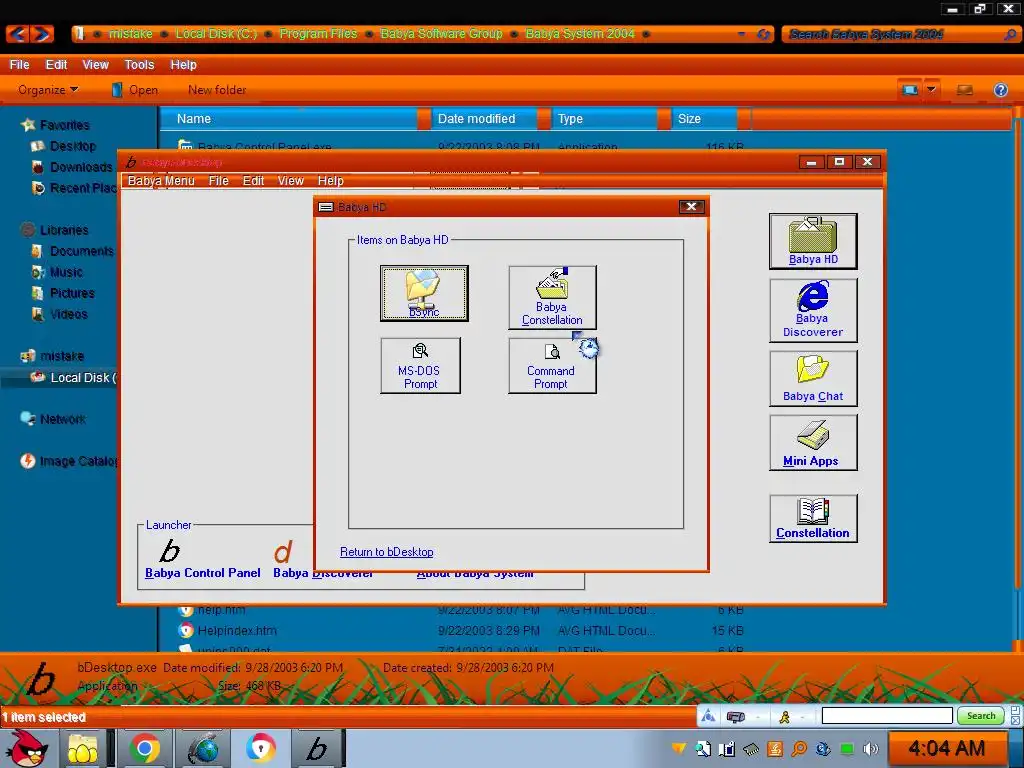This screenshot has width=1024, height=768.
Task: Sort by Type column header
Action: tap(604, 119)
